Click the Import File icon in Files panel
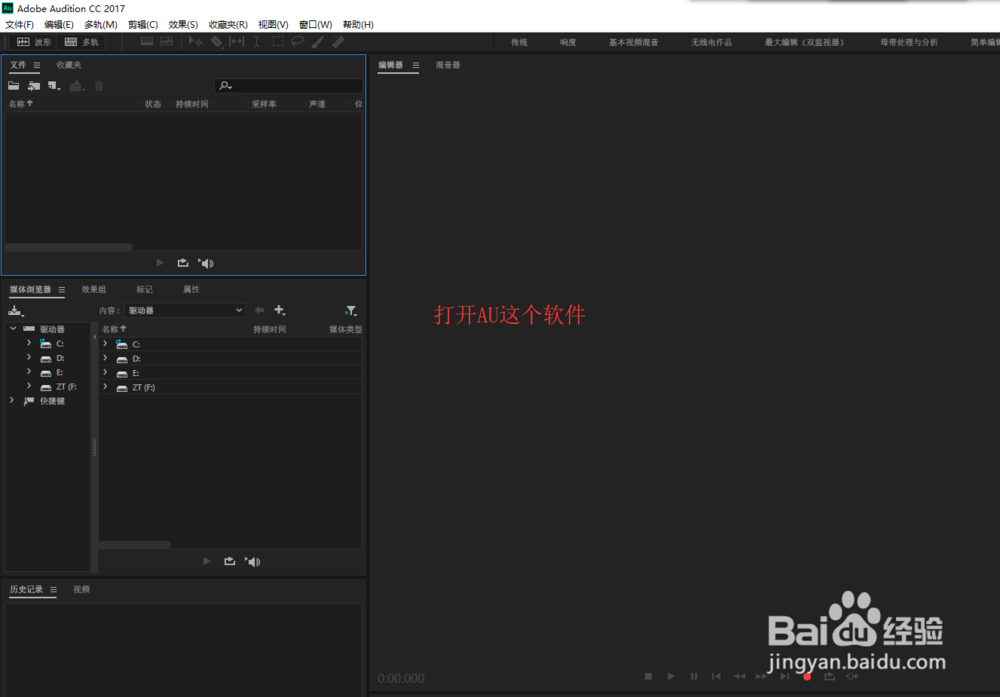Screen dimensions: 1000x697 click(34, 85)
